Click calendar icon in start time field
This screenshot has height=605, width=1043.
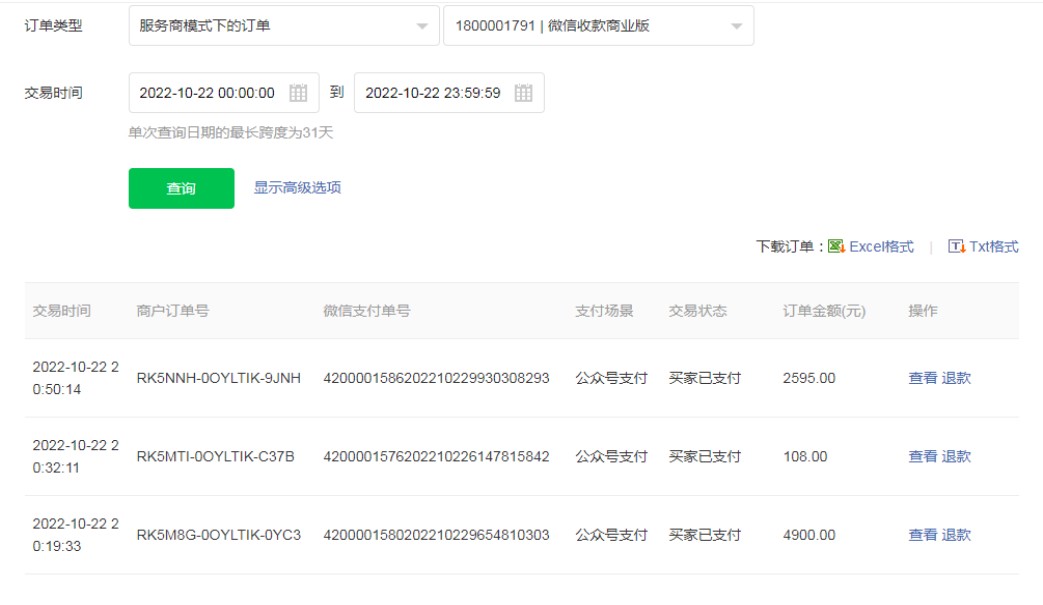[298, 93]
